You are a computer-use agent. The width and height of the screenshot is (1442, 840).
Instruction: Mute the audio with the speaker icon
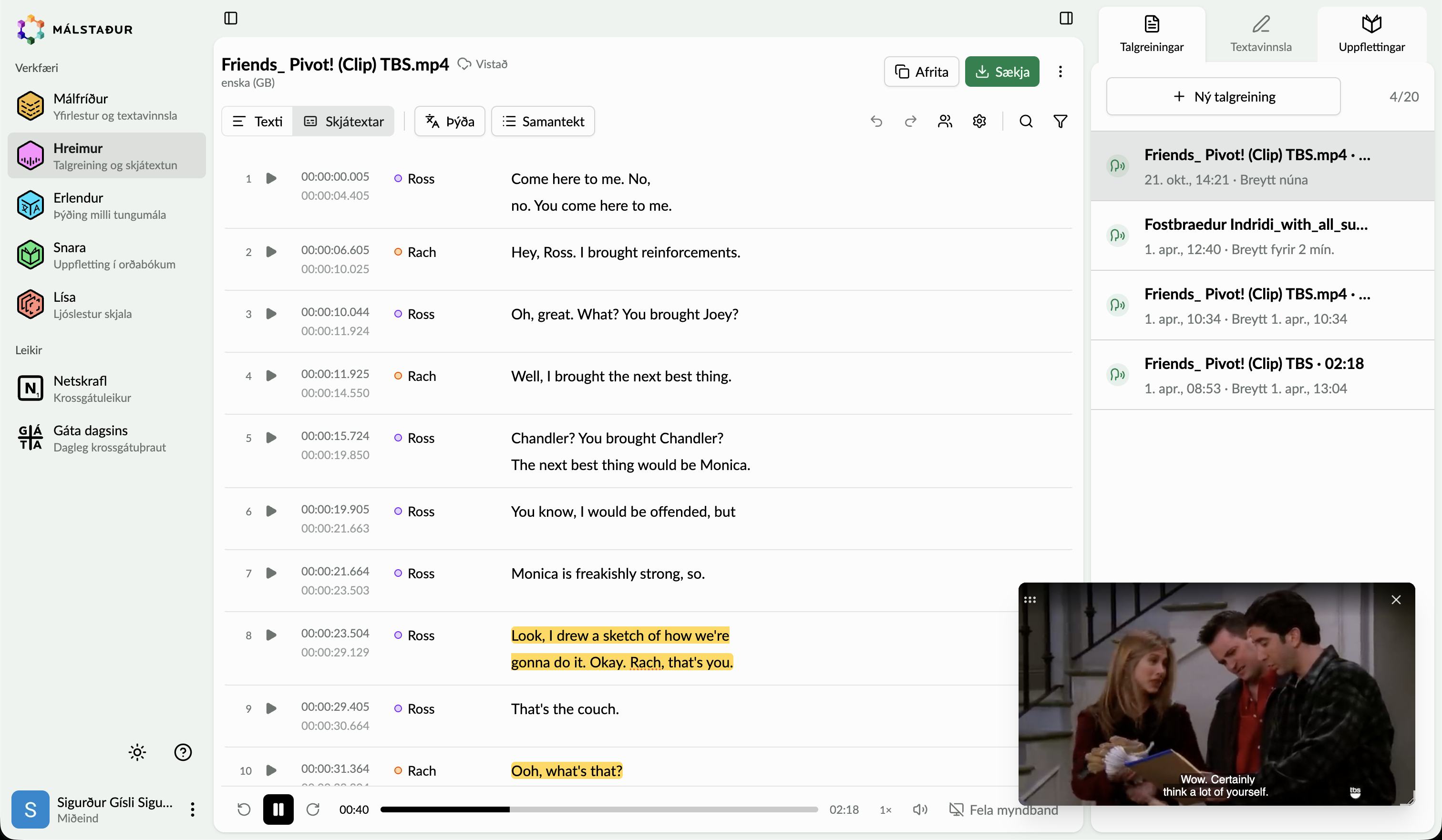click(920, 809)
